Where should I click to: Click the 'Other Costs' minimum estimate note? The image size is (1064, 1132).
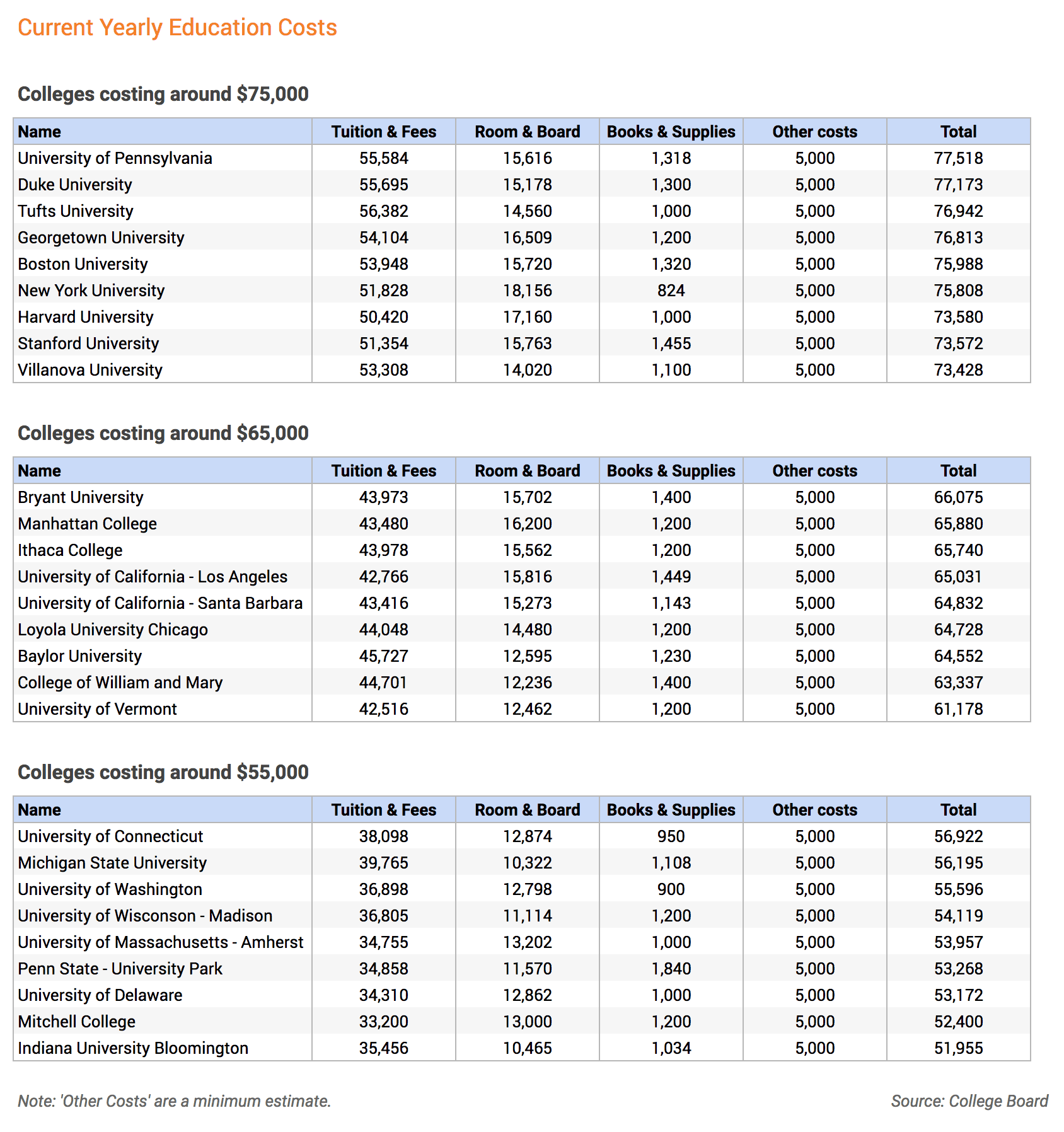(175, 1101)
